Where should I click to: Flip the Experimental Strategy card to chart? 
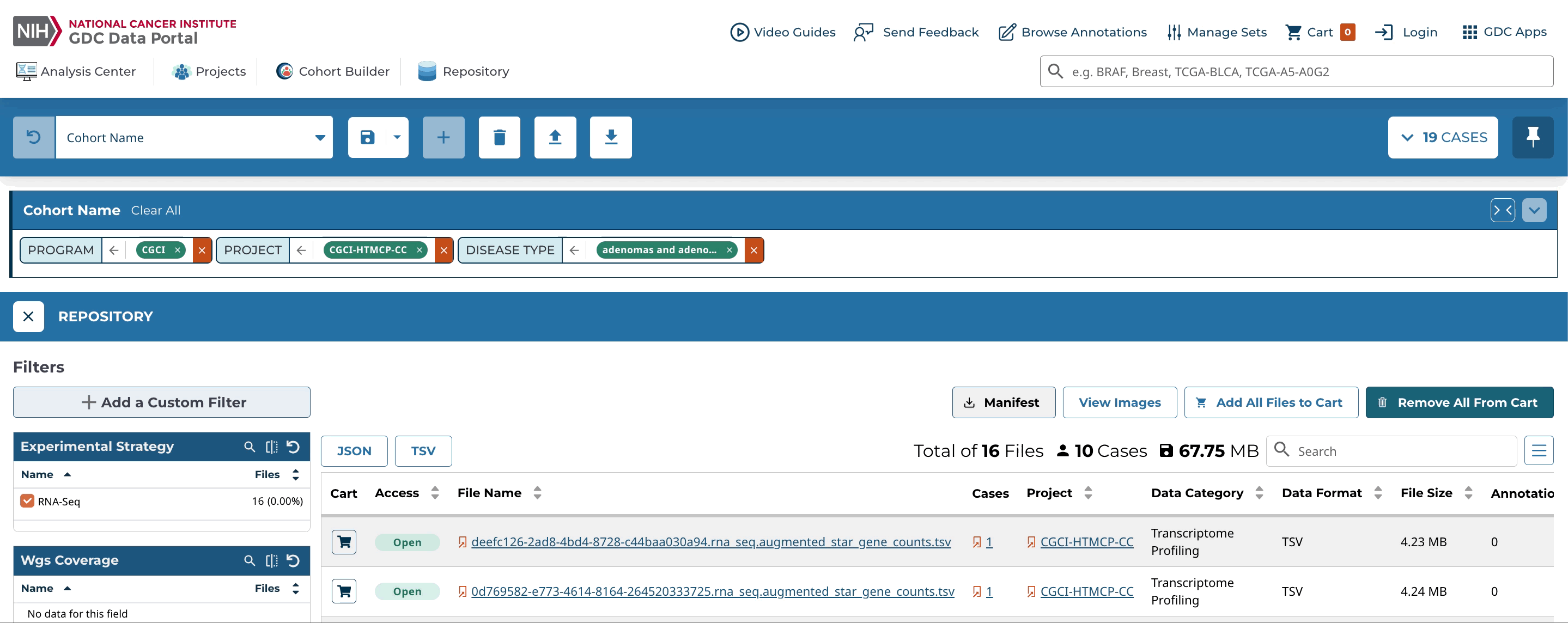271,447
